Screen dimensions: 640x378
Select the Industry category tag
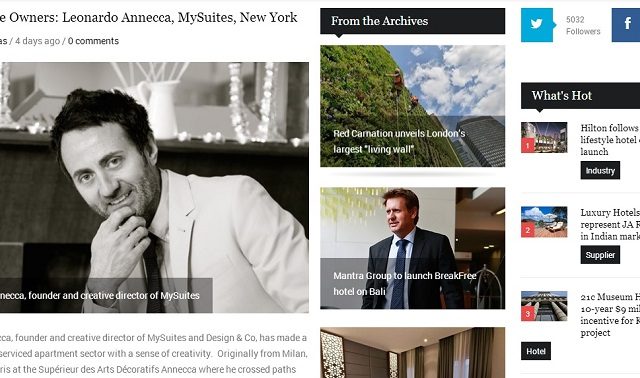pyautogui.click(x=600, y=171)
